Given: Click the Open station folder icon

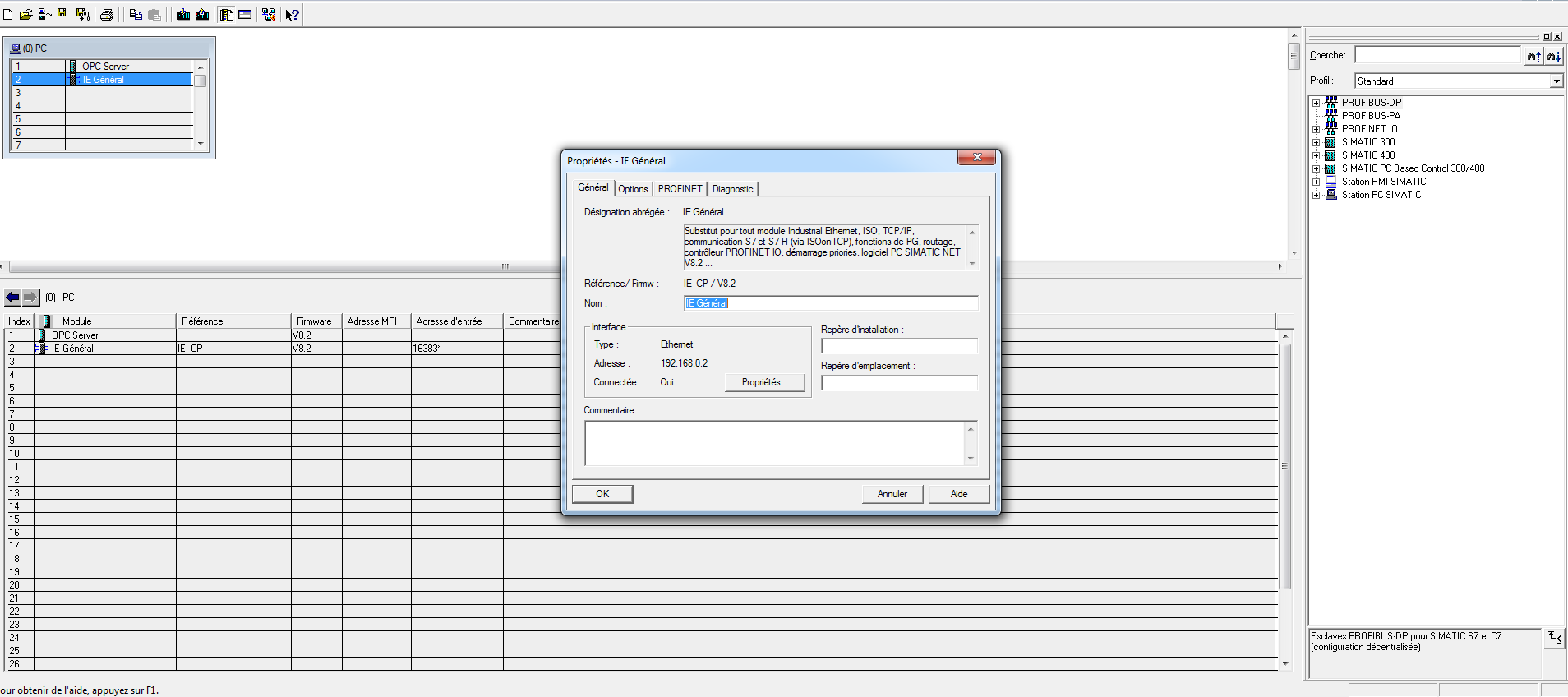Looking at the screenshot, I should [x=25, y=15].
